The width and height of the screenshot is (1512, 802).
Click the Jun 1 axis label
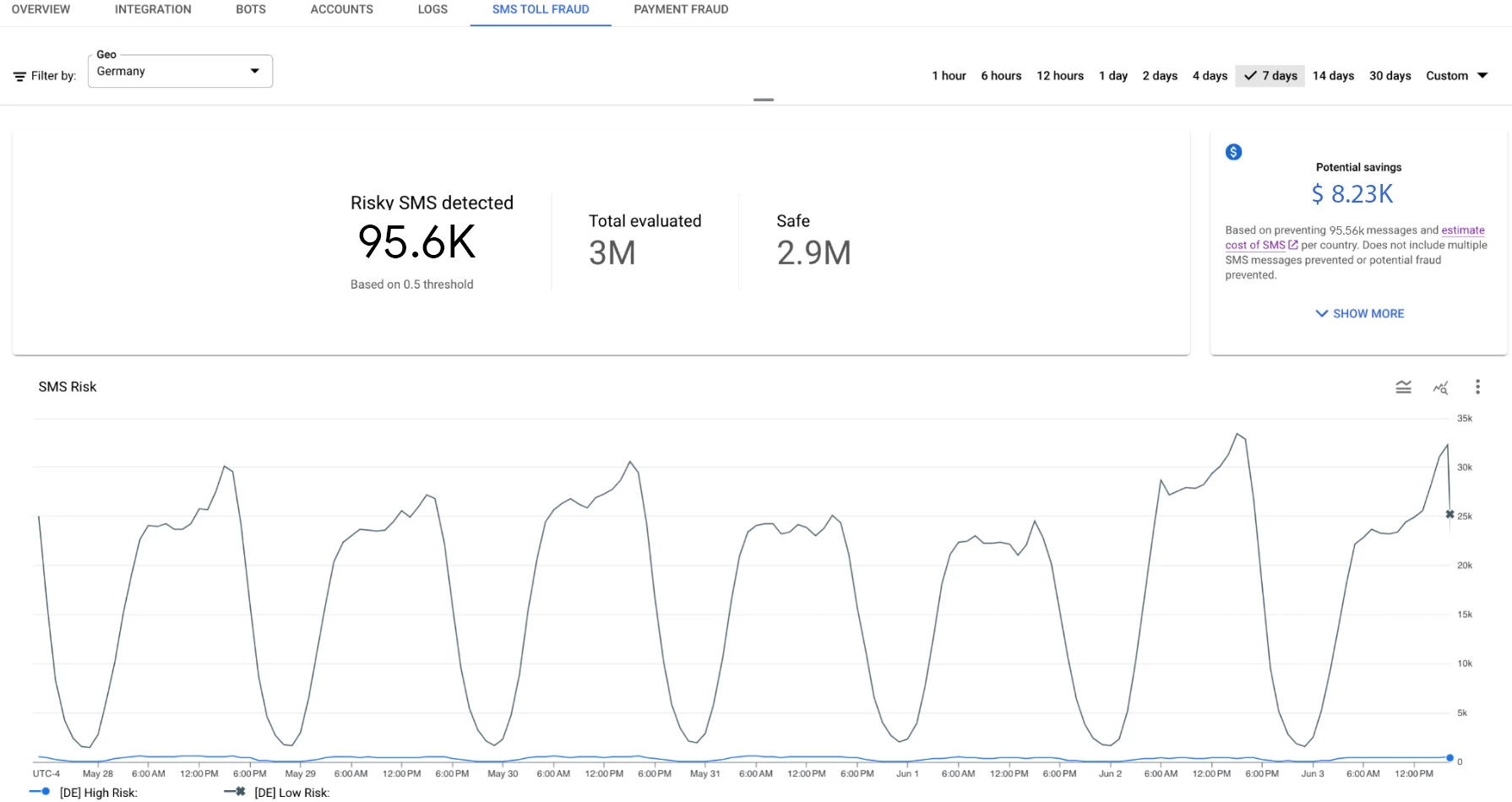(907, 773)
